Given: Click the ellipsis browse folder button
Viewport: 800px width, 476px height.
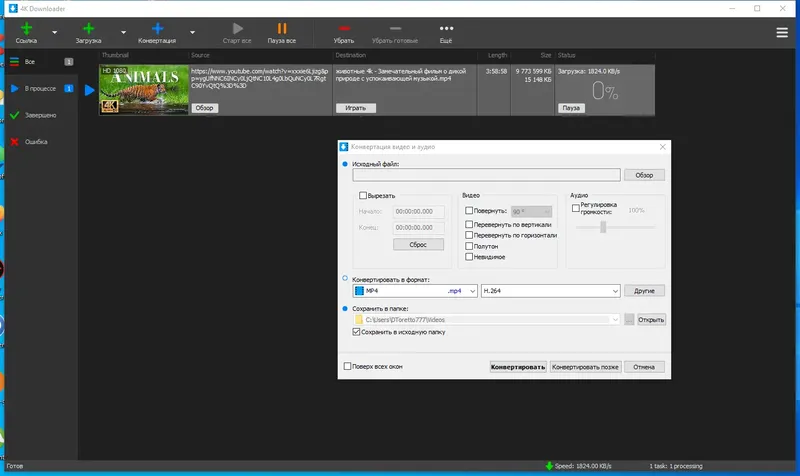Looking at the screenshot, I should [x=629, y=320].
